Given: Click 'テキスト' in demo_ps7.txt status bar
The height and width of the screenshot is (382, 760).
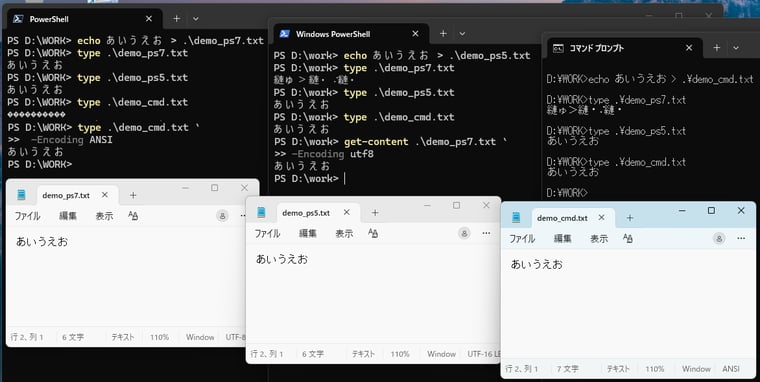Looking at the screenshot, I should [x=123, y=337].
